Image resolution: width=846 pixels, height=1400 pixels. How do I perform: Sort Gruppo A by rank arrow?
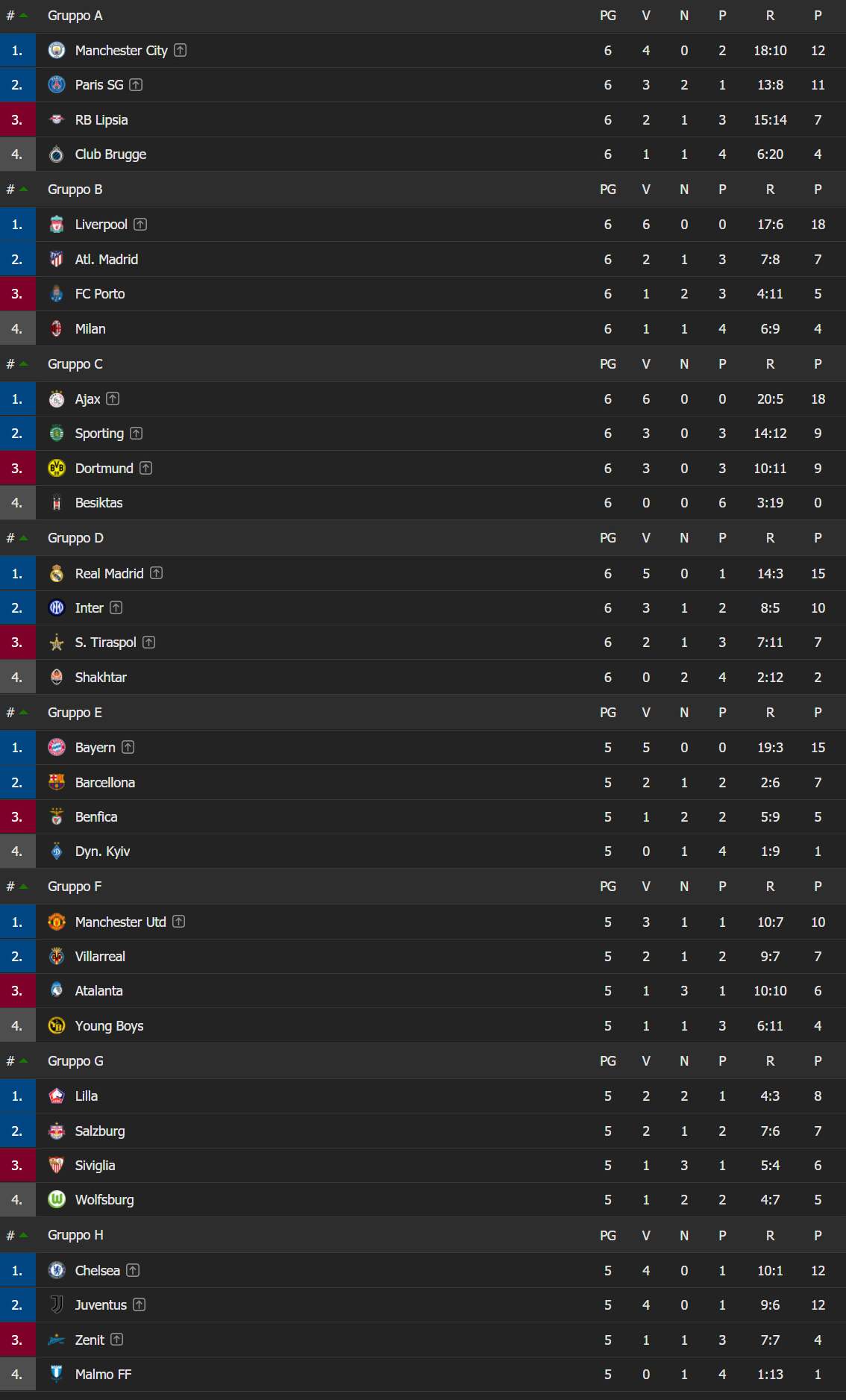(x=23, y=16)
